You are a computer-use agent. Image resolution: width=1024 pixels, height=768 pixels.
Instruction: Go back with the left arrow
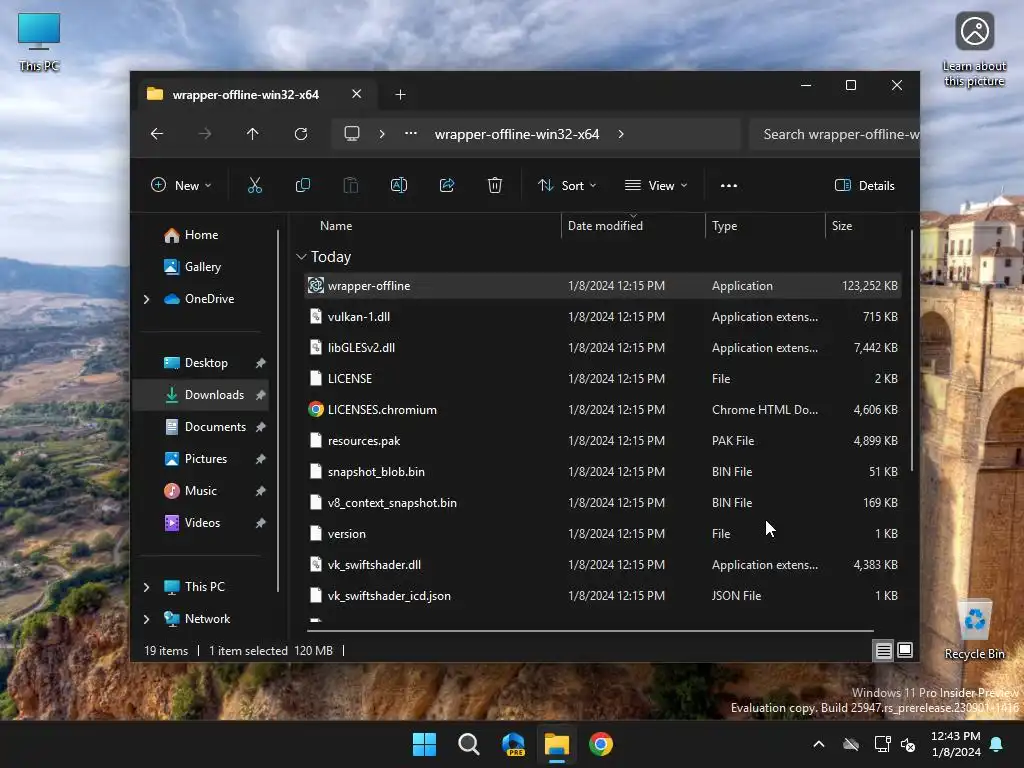(157, 134)
